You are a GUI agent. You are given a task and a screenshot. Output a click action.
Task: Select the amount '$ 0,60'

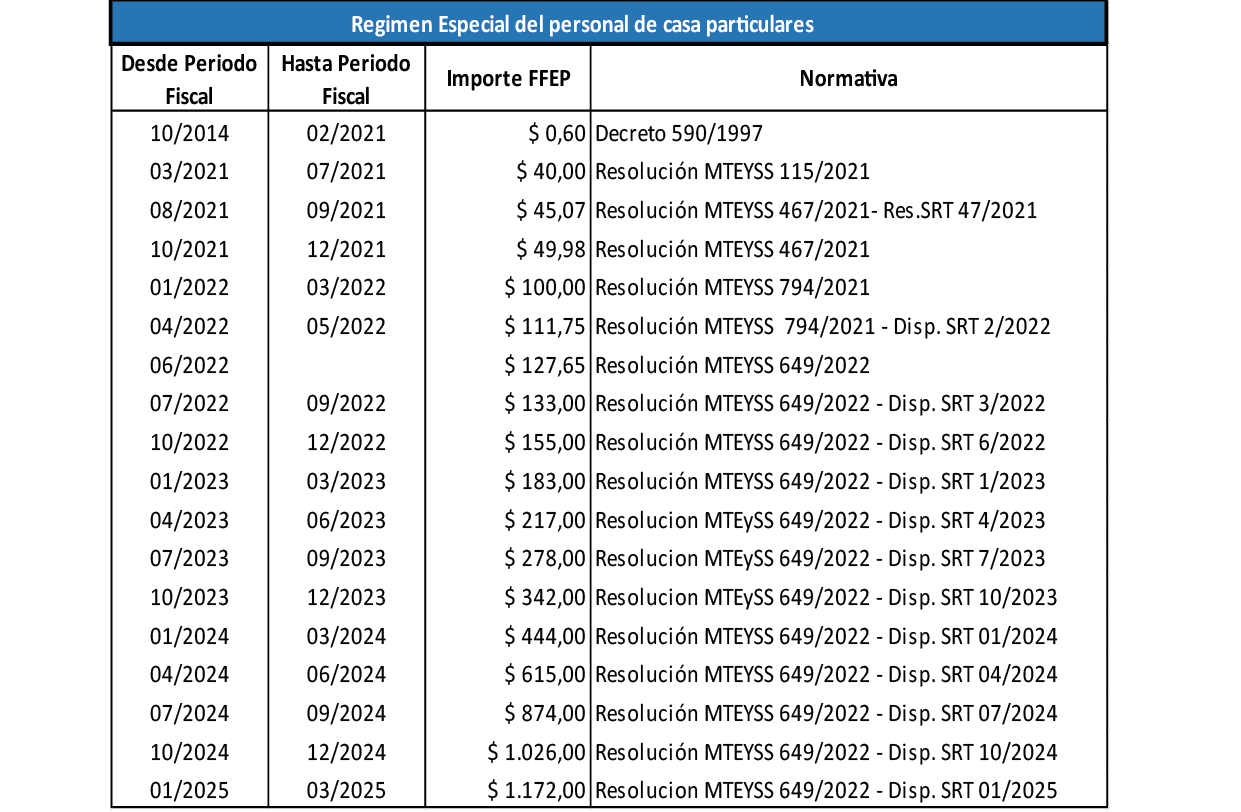coord(556,133)
